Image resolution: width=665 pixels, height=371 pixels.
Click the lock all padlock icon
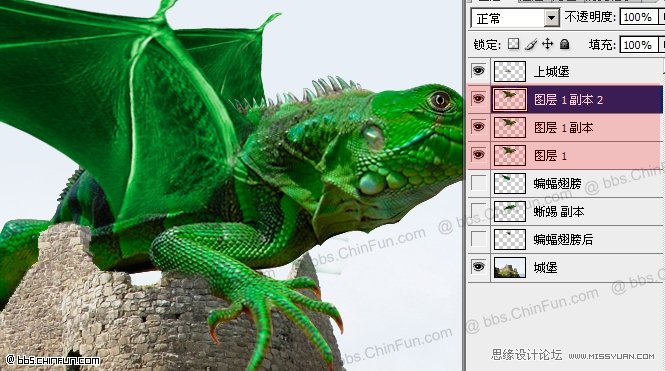(564, 44)
